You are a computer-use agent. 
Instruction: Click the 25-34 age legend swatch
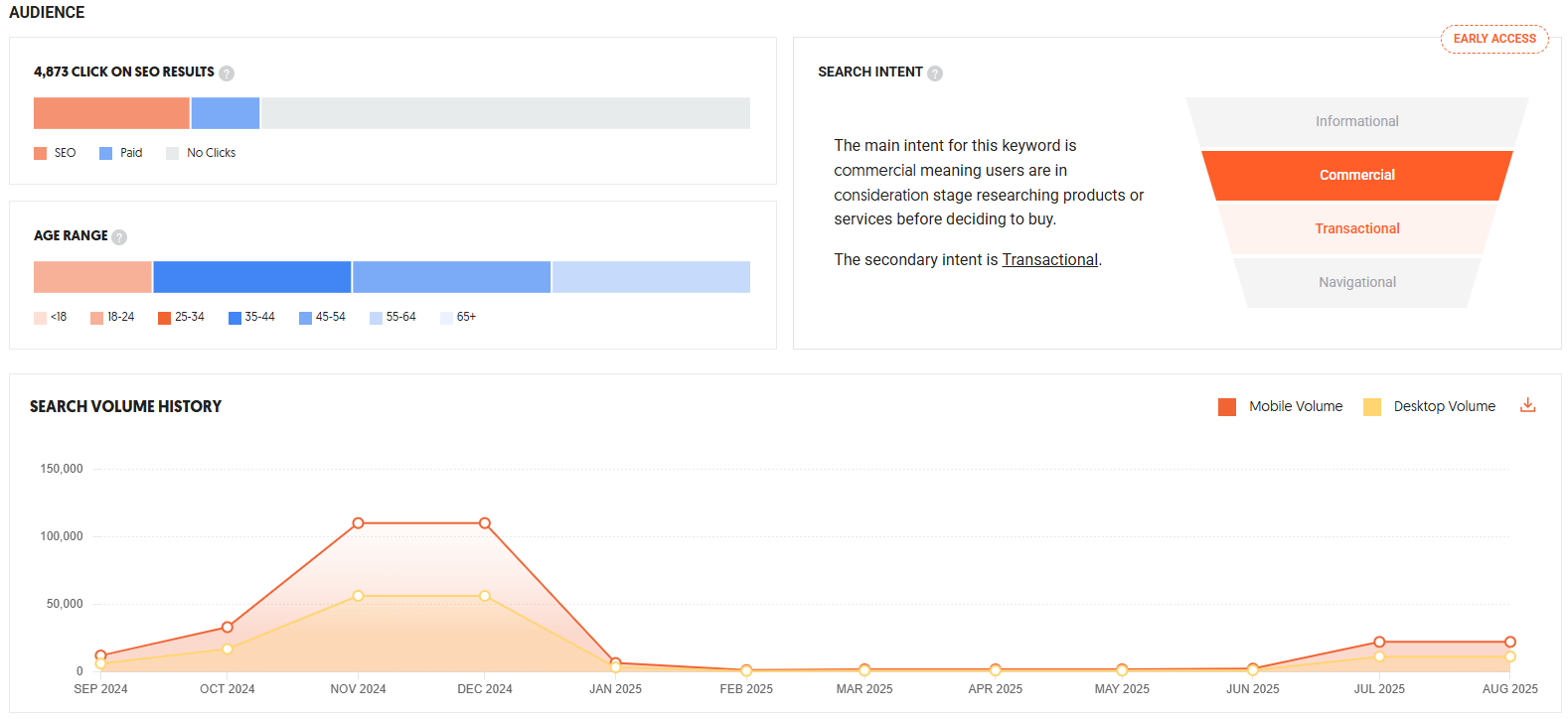click(x=165, y=318)
